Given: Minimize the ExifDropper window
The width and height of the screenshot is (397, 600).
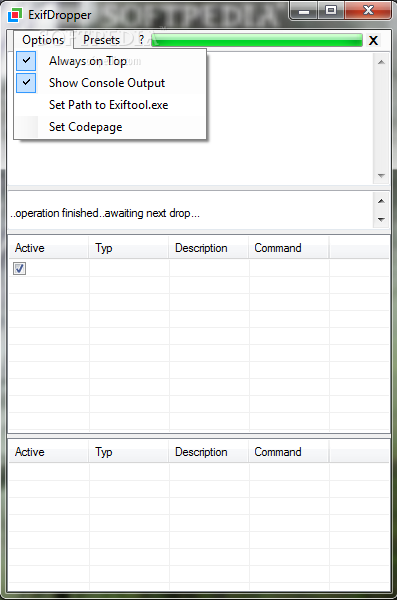Looking at the screenshot, I should click(x=304, y=11).
